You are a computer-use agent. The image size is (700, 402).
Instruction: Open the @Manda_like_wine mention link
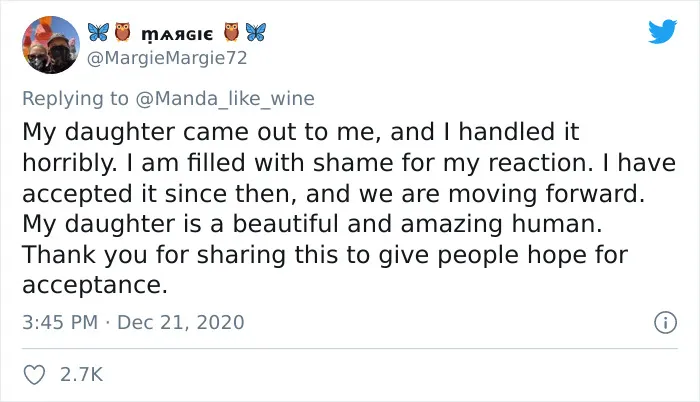coord(225,98)
